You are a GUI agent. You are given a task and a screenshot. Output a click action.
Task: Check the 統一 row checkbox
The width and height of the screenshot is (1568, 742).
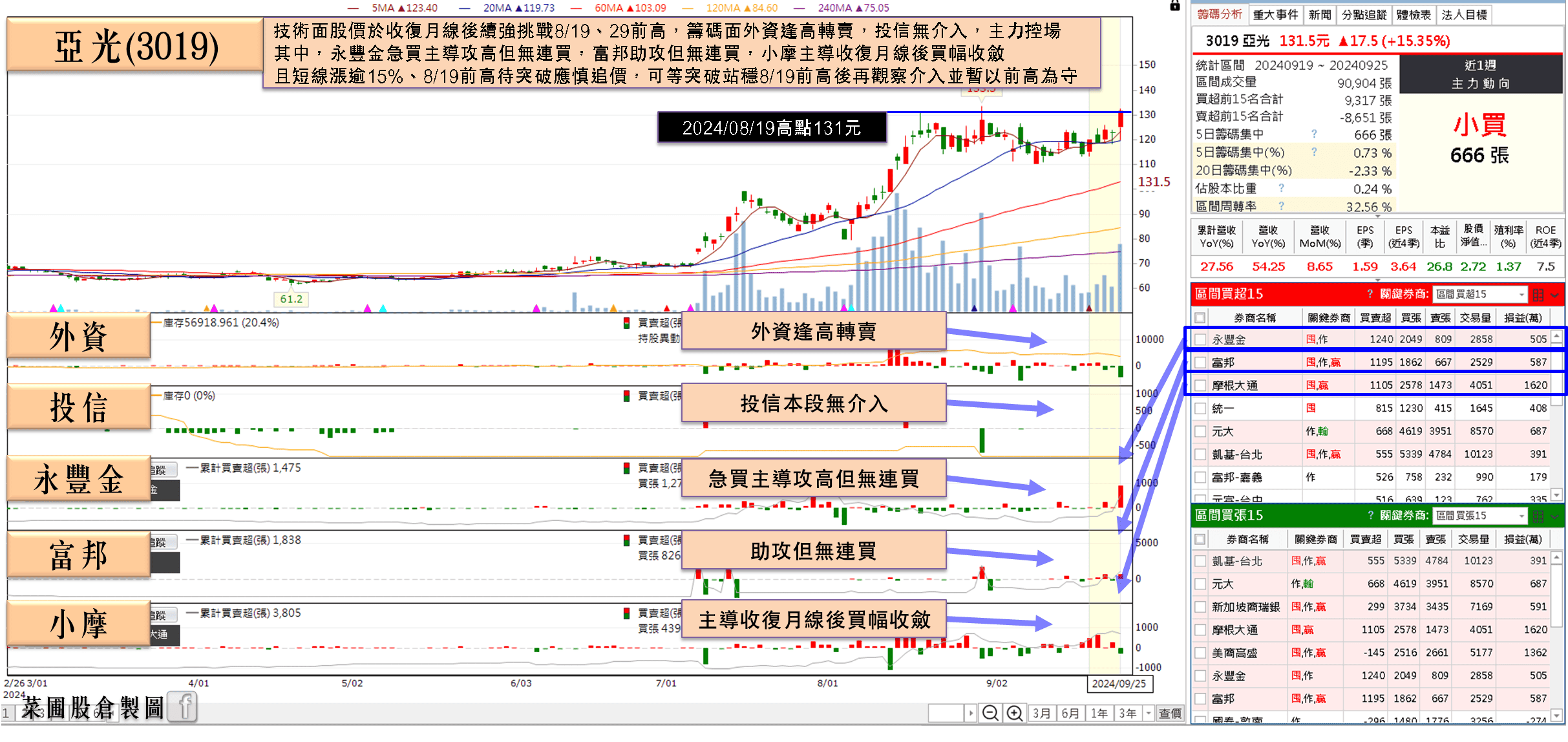(1200, 408)
